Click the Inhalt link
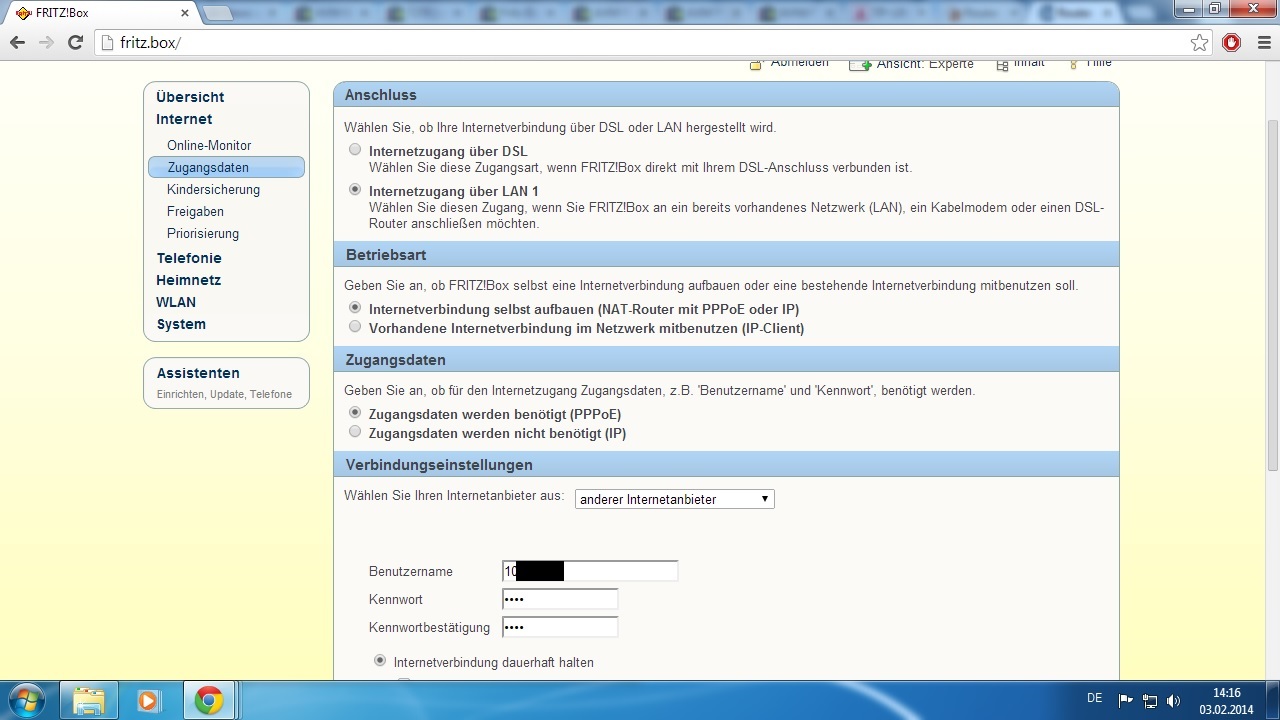The image size is (1280, 720). click(1029, 63)
